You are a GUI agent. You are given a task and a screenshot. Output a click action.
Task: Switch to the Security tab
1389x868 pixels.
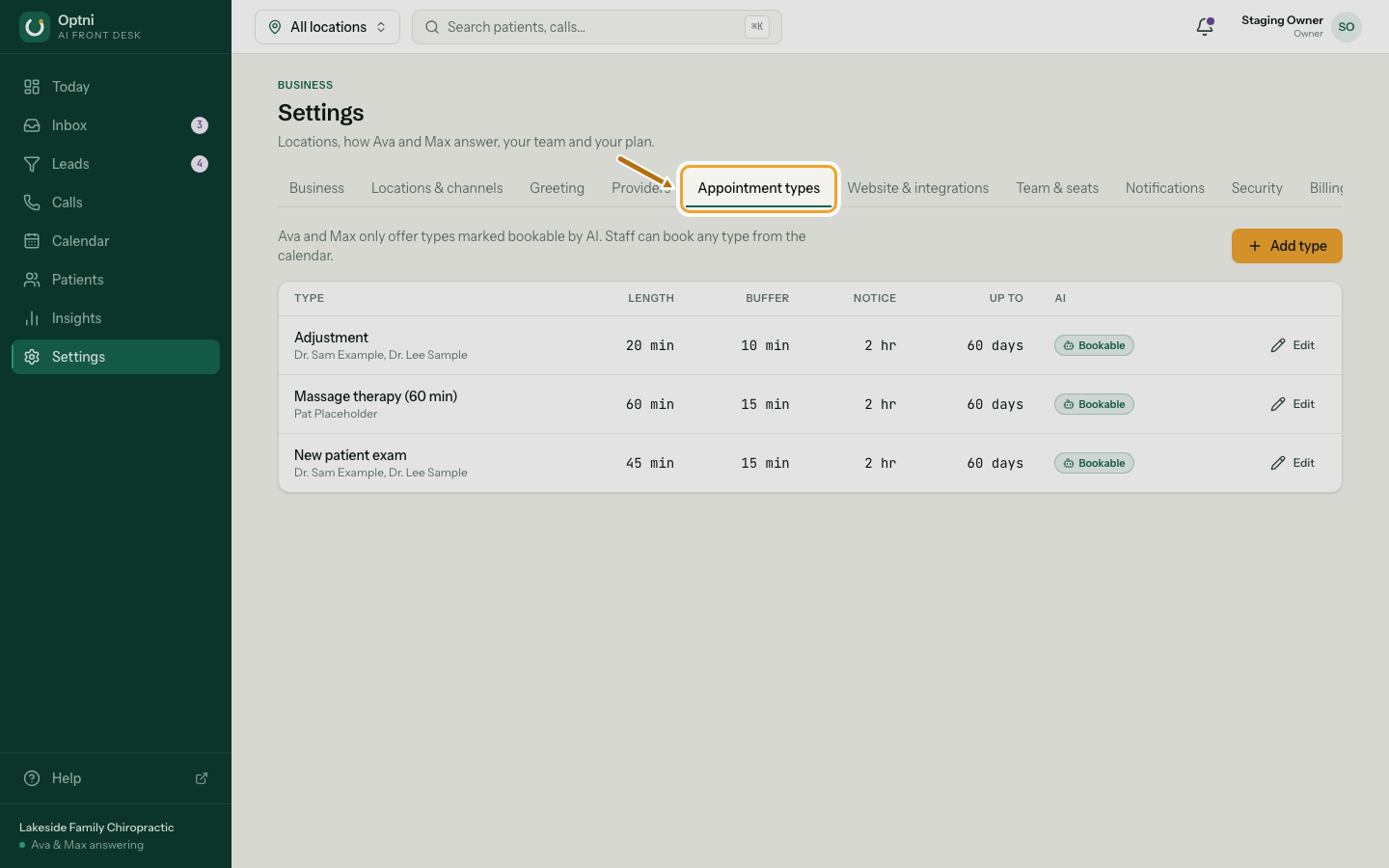pyautogui.click(x=1257, y=188)
